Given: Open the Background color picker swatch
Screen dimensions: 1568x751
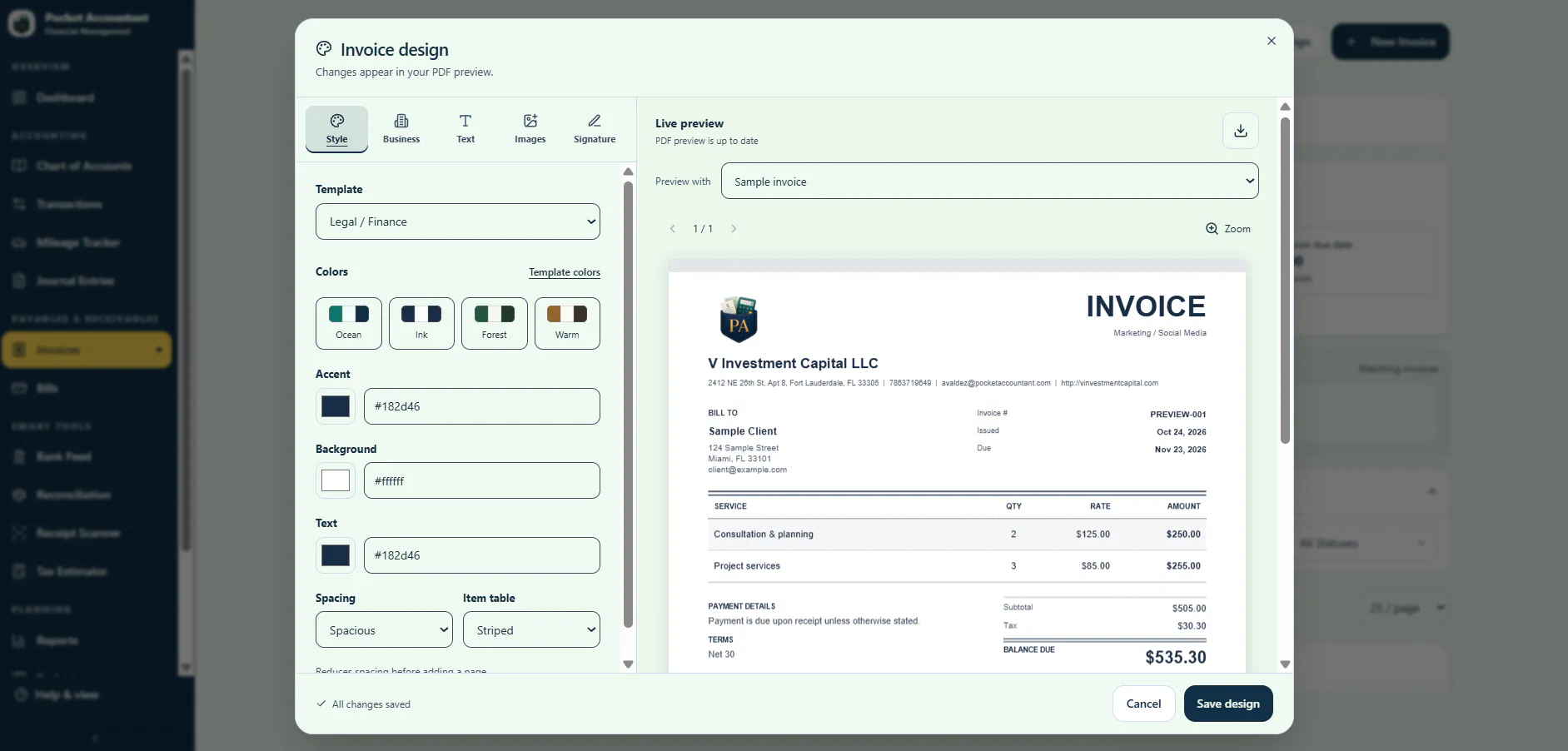Looking at the screenshot, I should click(x=336, y=480).
